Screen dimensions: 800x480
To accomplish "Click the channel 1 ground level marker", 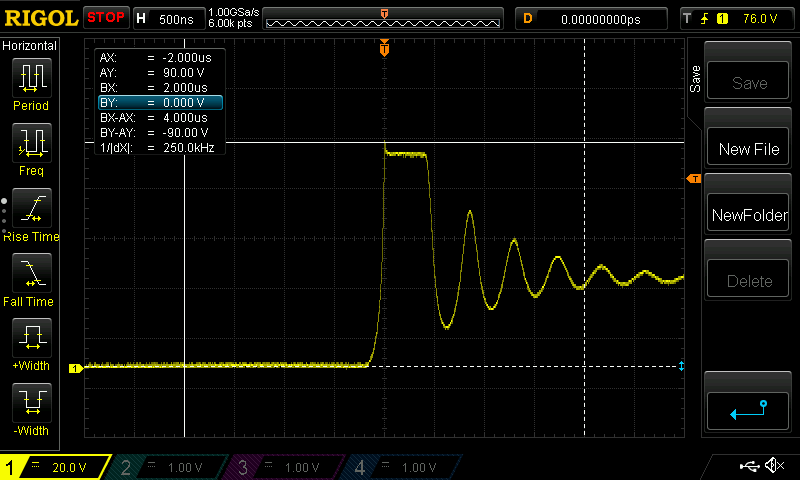I will click(x=76, y=368).
